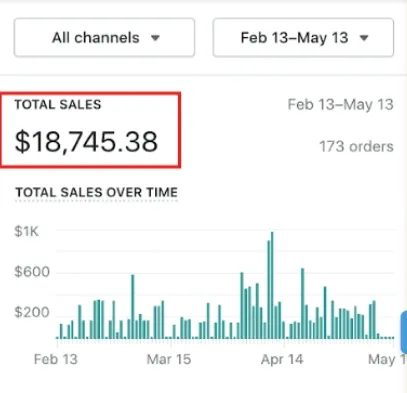The width and height of the screenshot is (407, 393).
Task: Select the tallest bar near Apr 14
Action: 272,285
